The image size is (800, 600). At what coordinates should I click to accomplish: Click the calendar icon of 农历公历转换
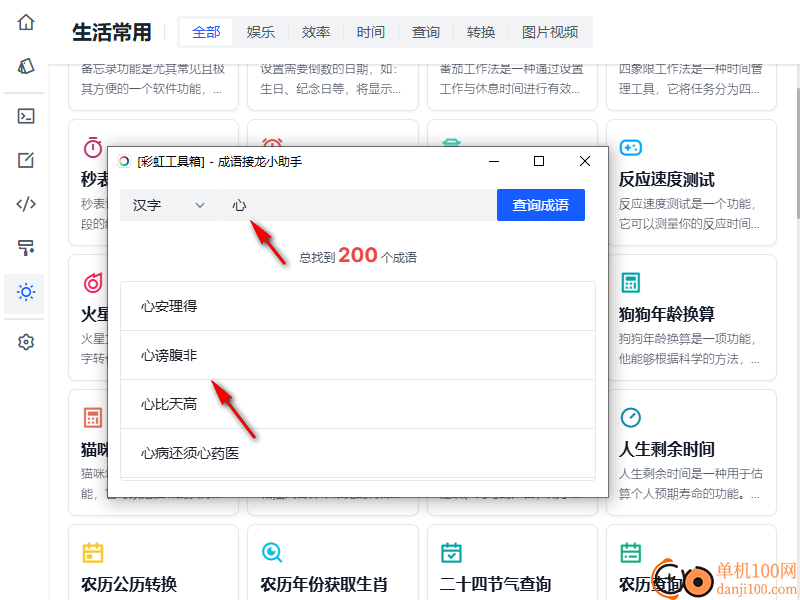(93, 553)
